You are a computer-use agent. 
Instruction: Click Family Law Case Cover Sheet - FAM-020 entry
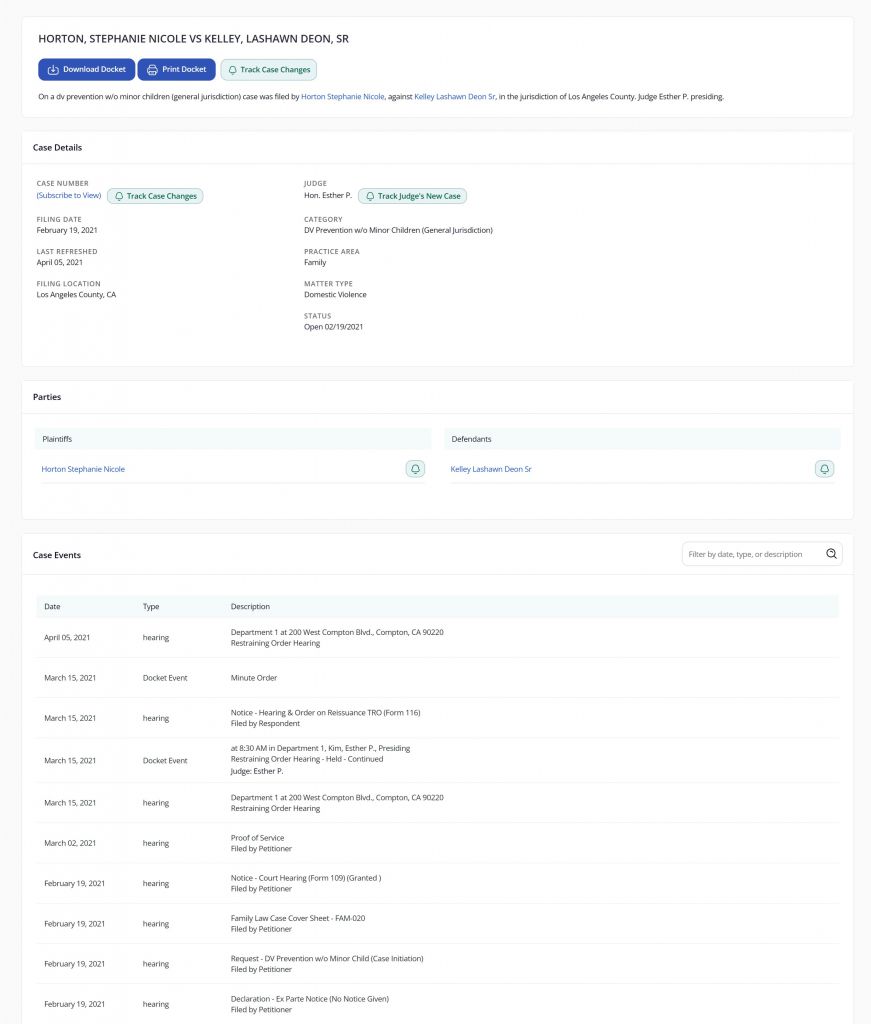pos(298,918)
